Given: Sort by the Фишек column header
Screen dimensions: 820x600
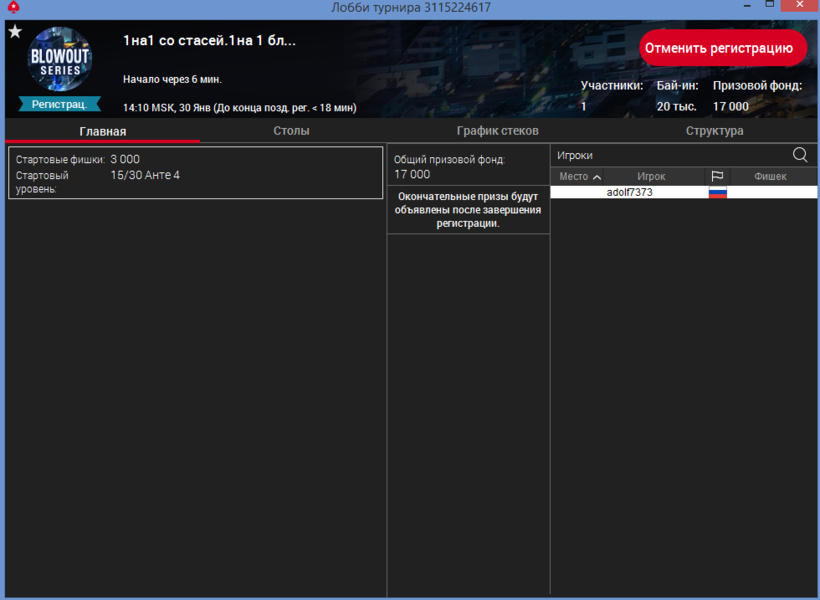Looking at the screenshot, I should [x=771, y=177].
